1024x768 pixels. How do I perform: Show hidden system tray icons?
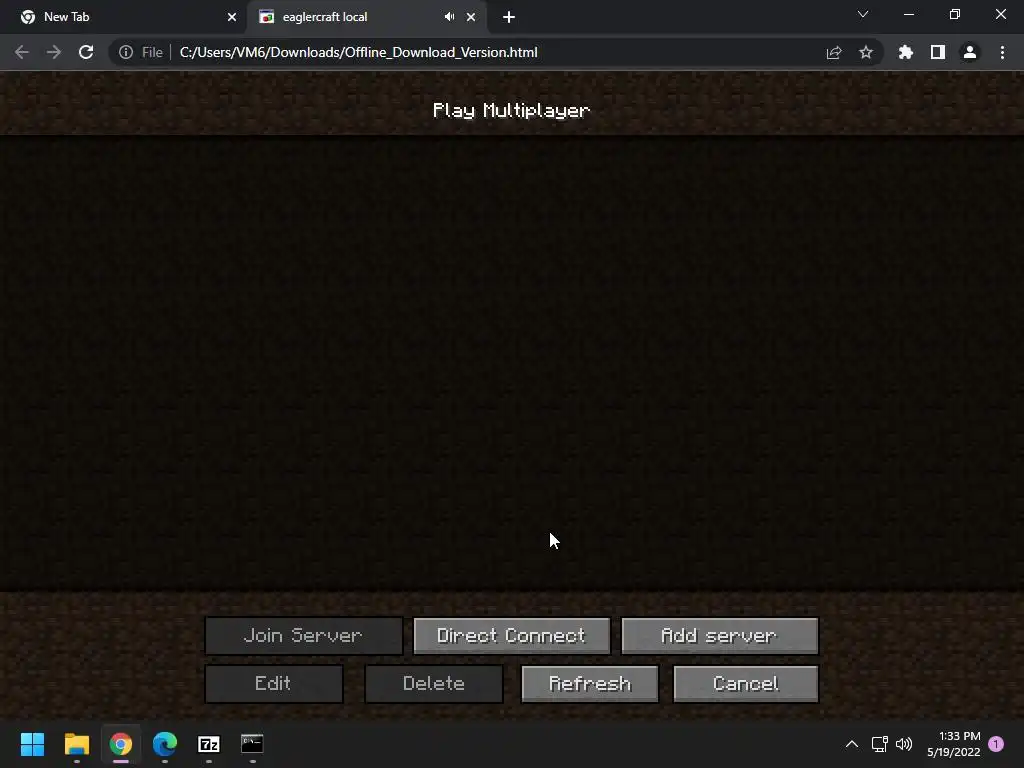[x=852, y=744]
